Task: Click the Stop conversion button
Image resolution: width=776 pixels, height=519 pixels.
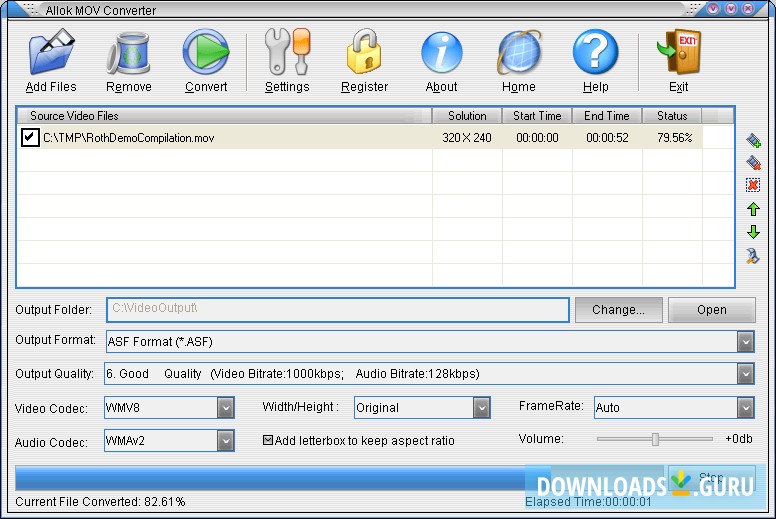Action: pos(712,477)
